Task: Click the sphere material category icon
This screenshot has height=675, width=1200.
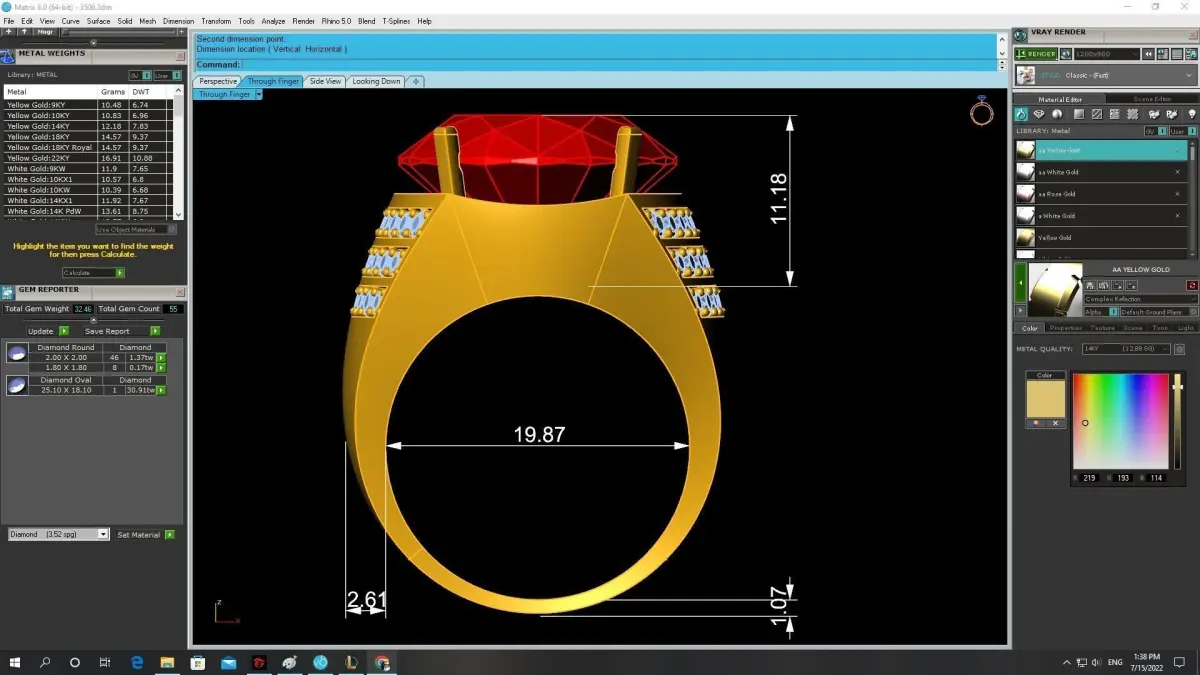Action: pyautogui.click(x=1057, y=115)
